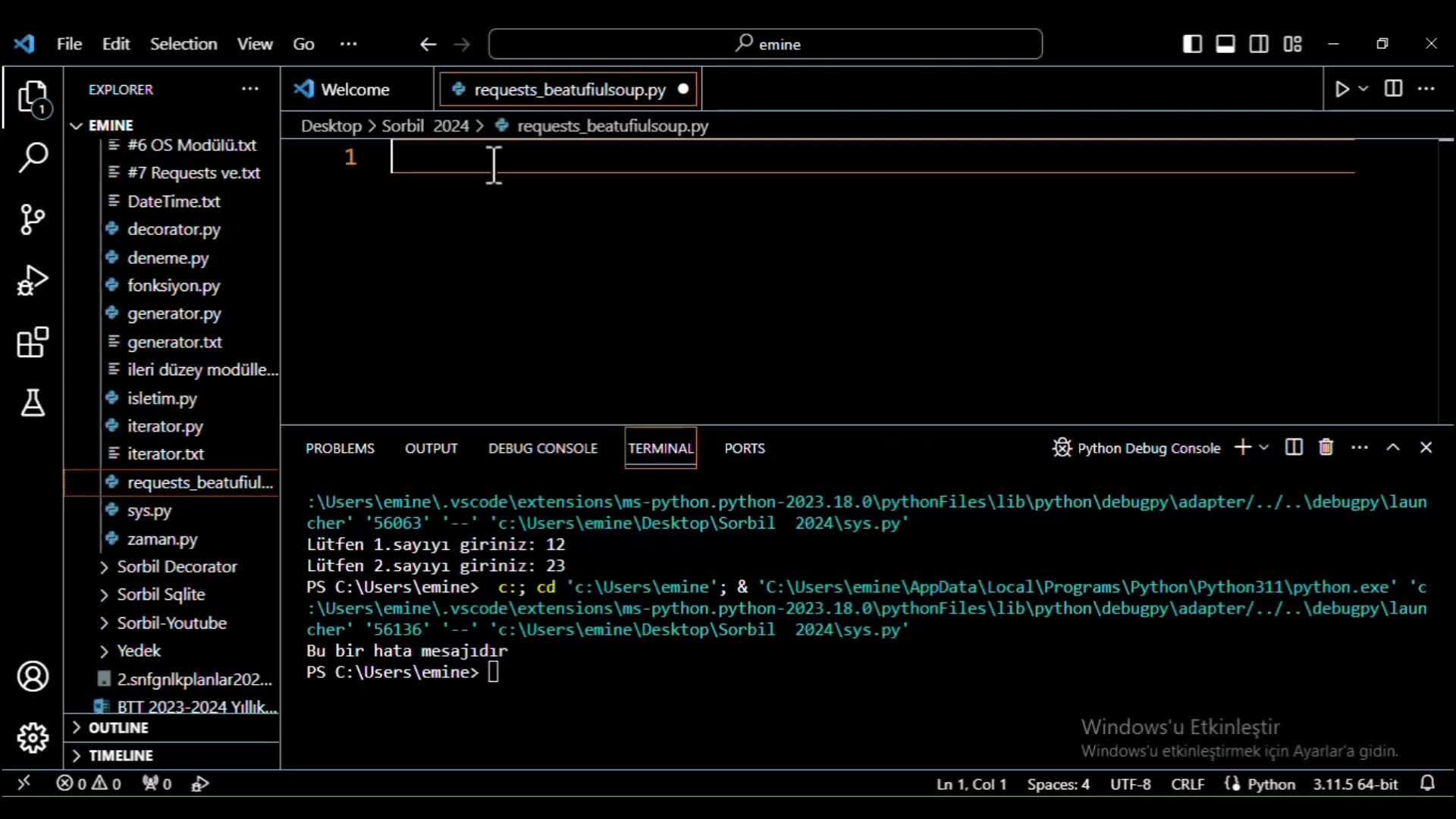Open the View menu

[x=255, y=44]
